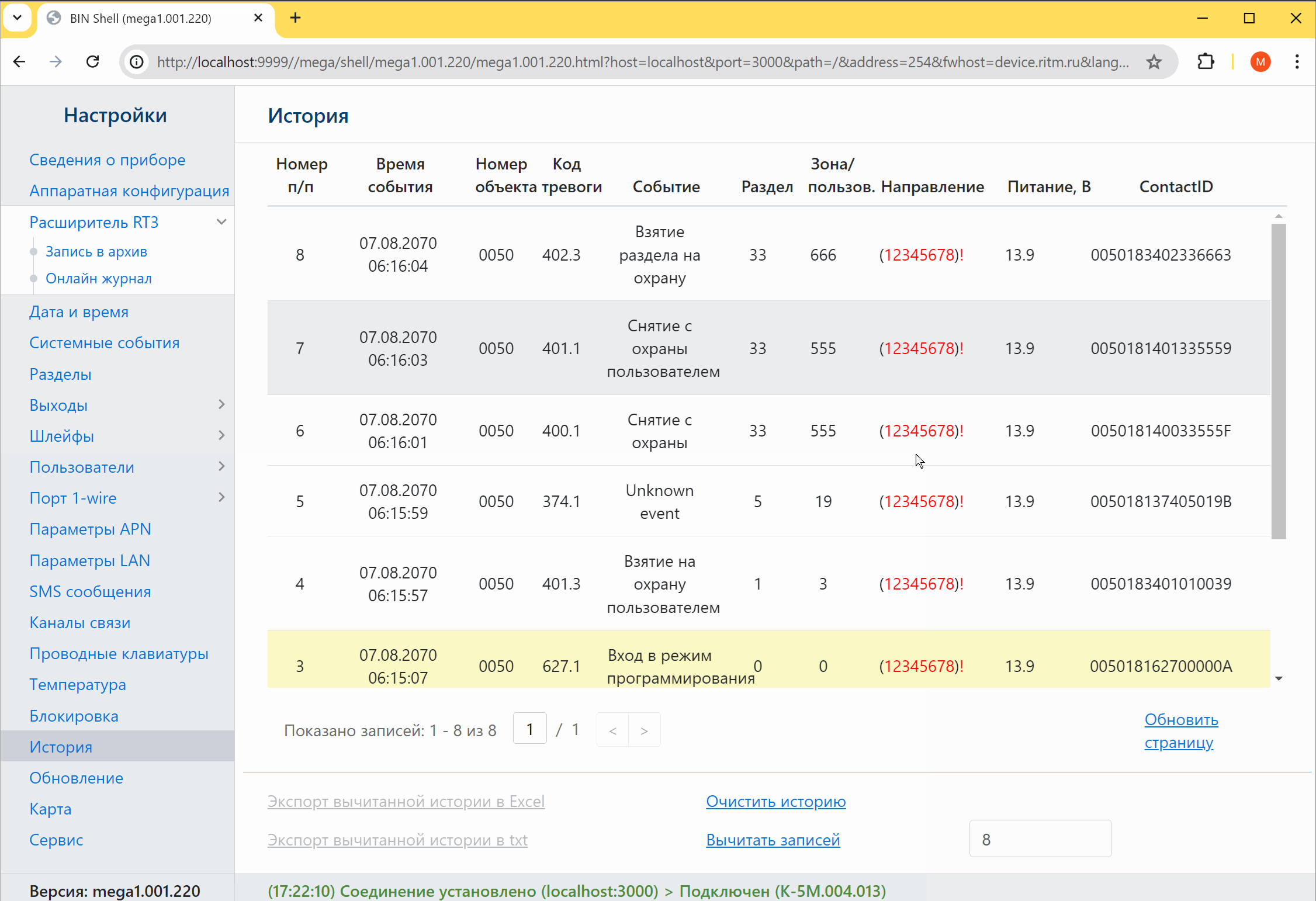
Task: Open Сведения о приборе settings
Action: [x=108, y=160]
